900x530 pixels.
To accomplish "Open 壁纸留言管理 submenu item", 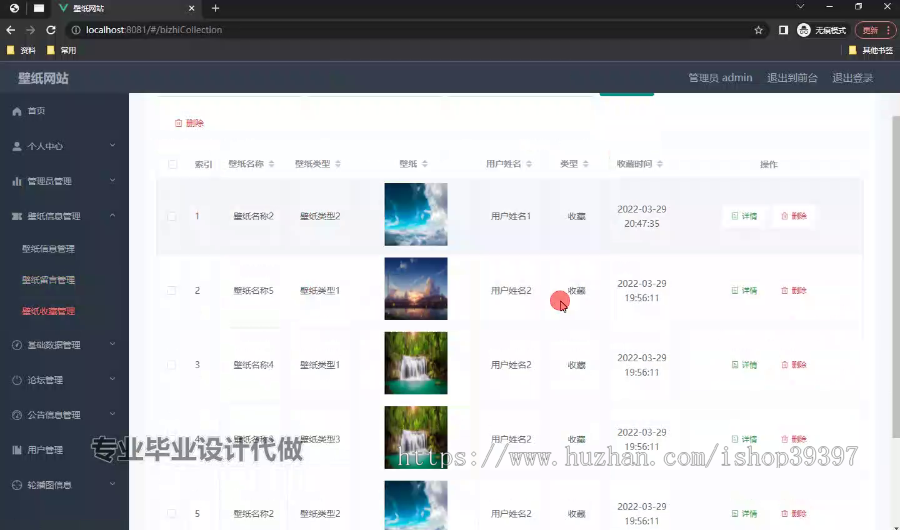I will [x=48, y=280].
